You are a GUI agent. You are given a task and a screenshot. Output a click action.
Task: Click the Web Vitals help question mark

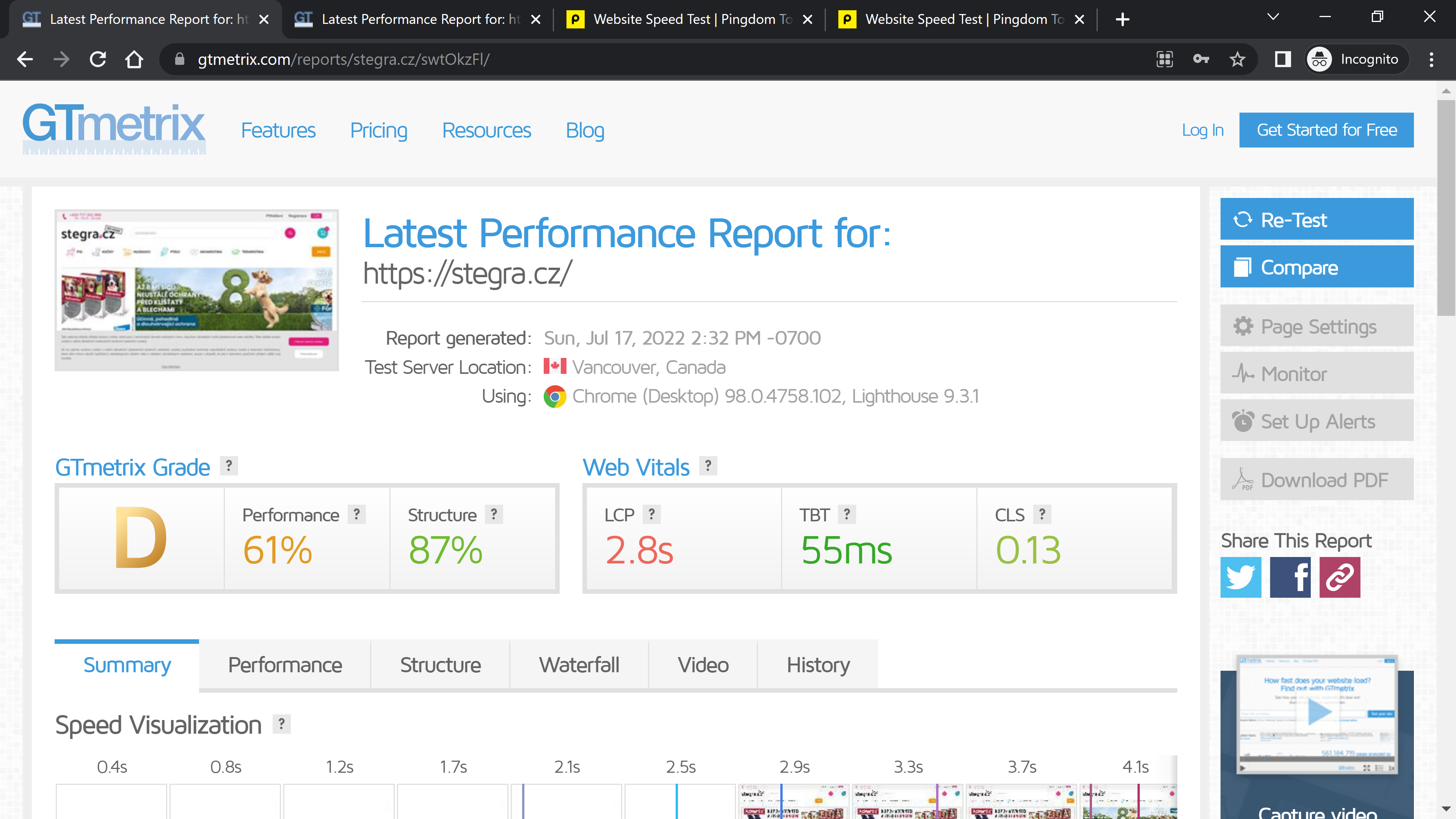coord(708,466)
